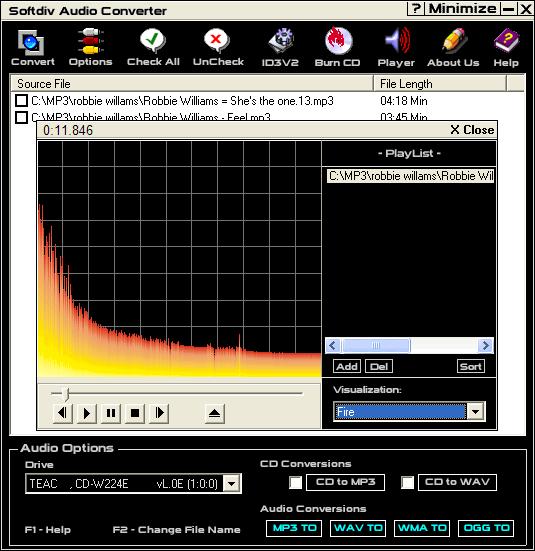
Task: Open the ID3V2 tag editor
Action: click(280, 47)
